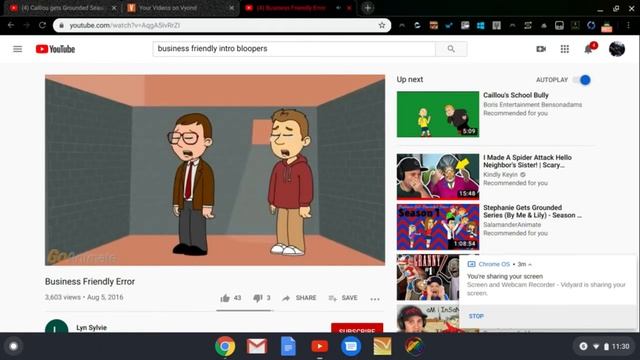This screenshot has width=640, height=360.
Task: Open Lyn Sylvie channel name link
Action: [91, 327]
